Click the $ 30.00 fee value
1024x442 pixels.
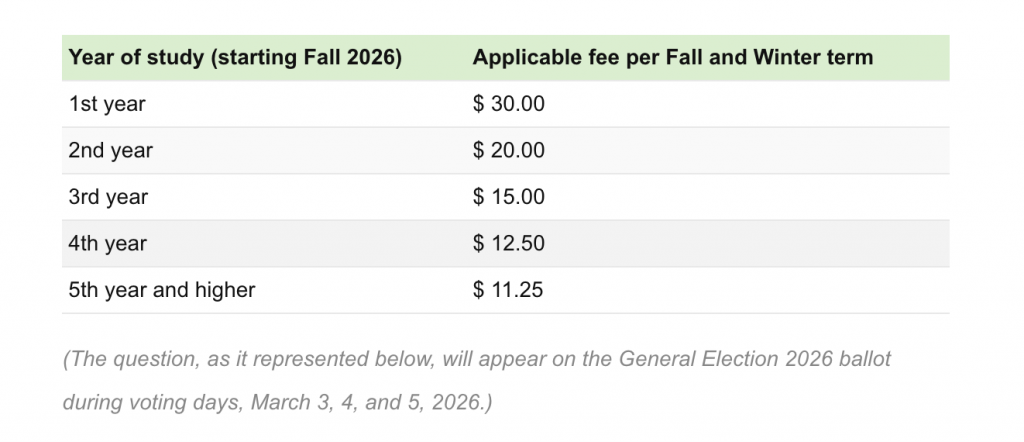pos(509,104)
